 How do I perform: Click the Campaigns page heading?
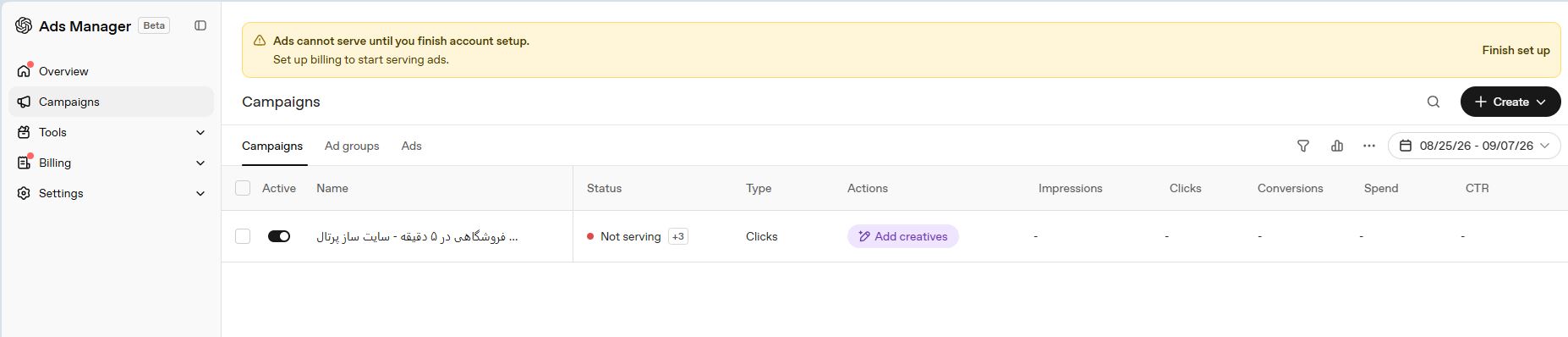pyautogui.click(x=281, y=102)
